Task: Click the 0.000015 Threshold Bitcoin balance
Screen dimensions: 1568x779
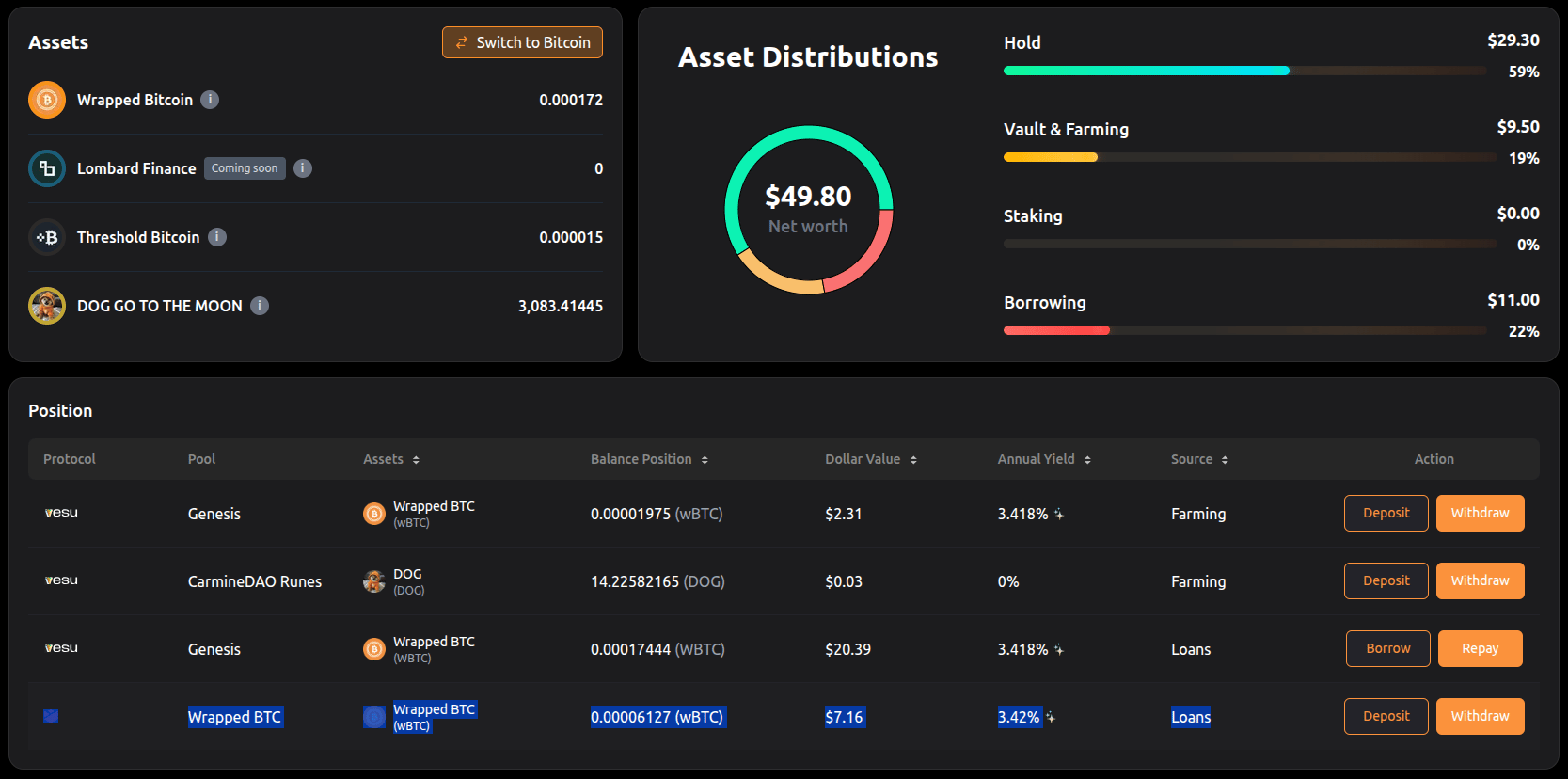Action: (571, 237)
